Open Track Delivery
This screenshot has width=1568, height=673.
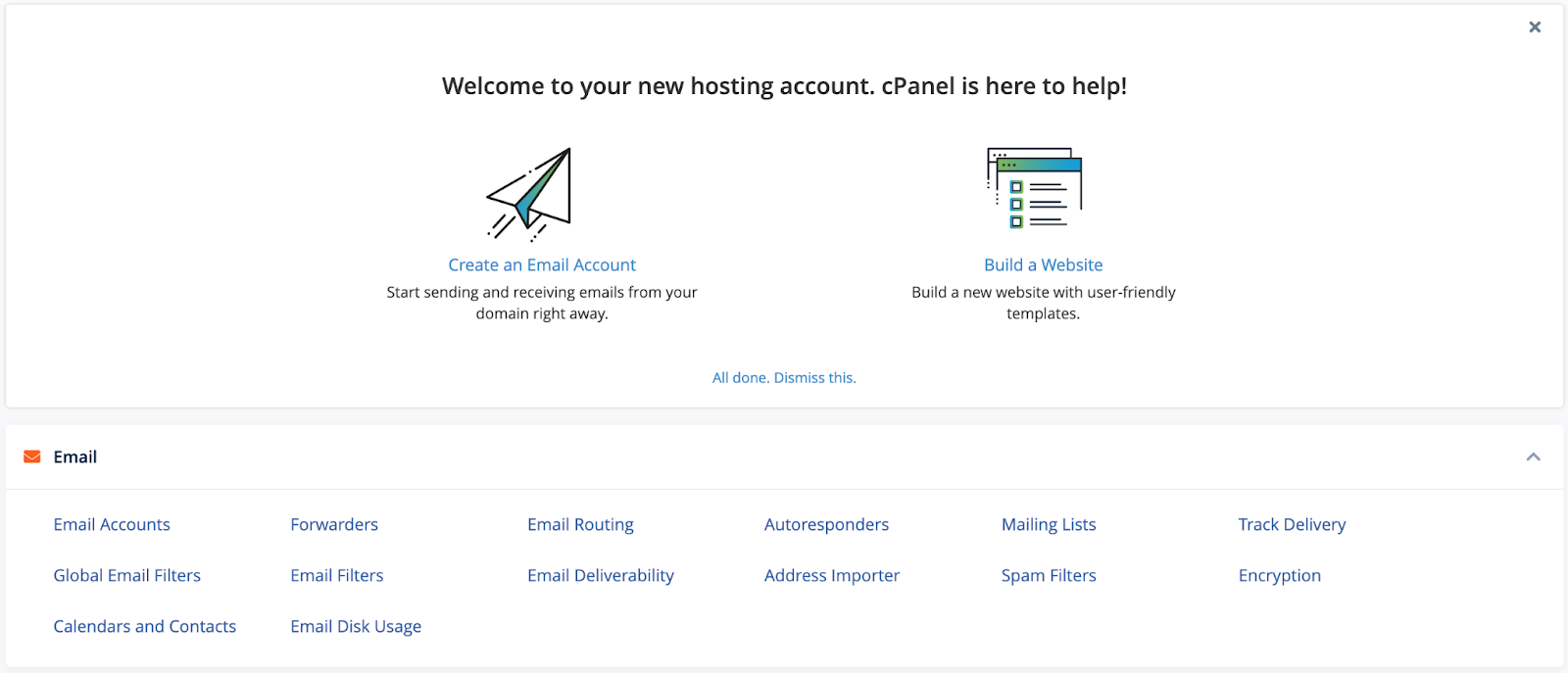[1292, 525]
